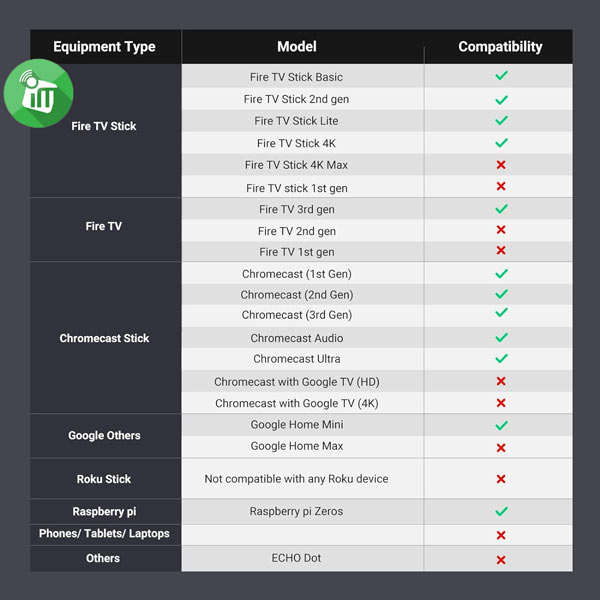Click the Google Others category cell
600x600 pixels.
[104, 436]
